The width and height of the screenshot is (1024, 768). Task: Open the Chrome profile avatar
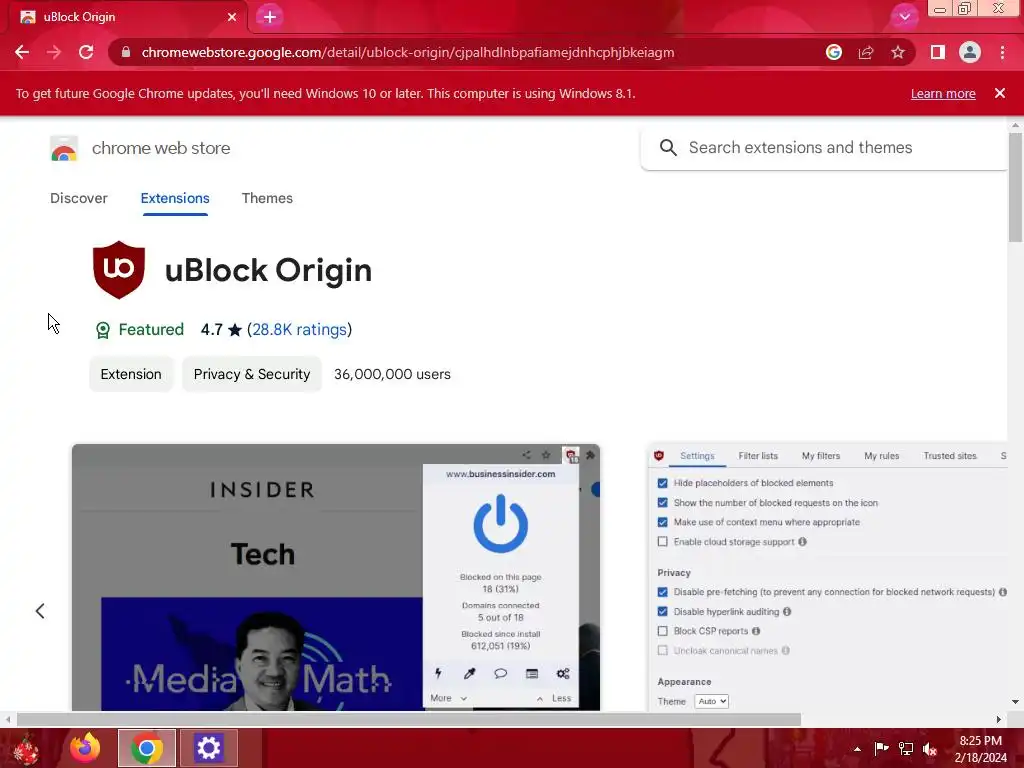tap(970, 52)
